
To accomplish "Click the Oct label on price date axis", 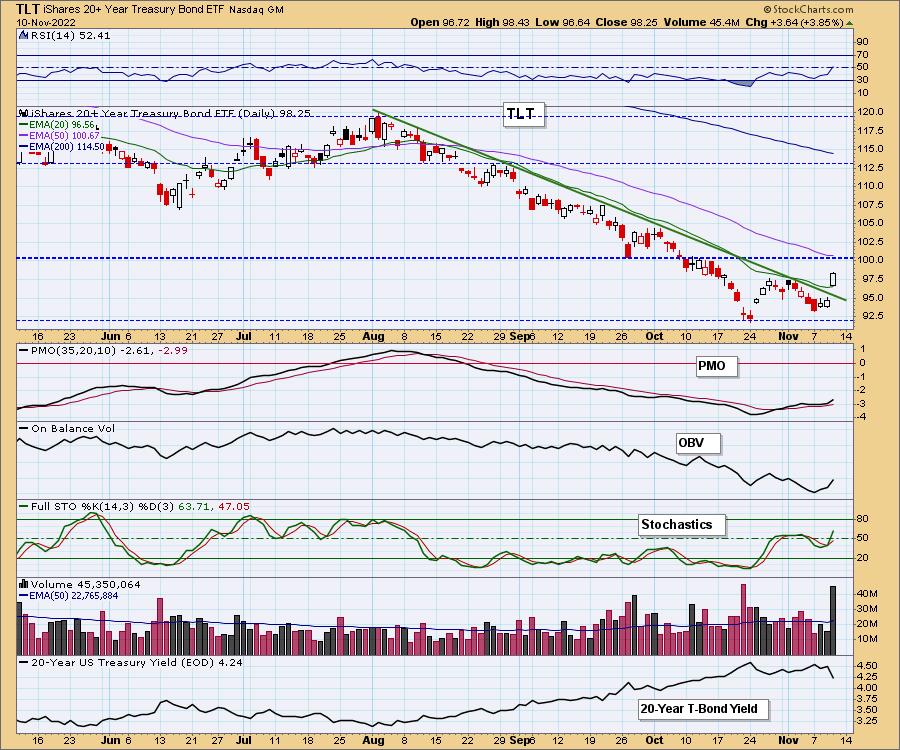I will (654, 337).
